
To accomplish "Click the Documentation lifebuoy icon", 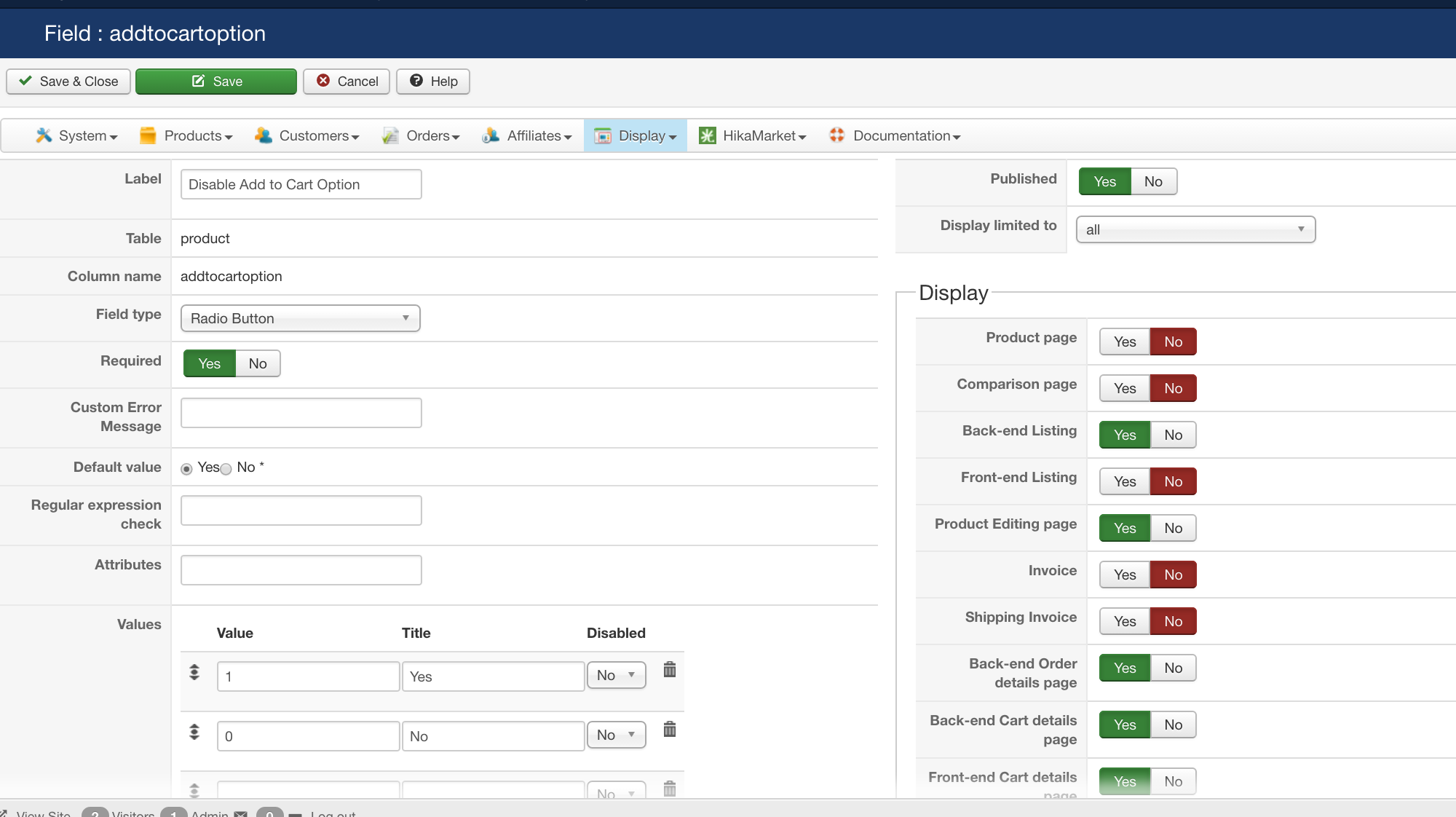I will pos(837,135).
